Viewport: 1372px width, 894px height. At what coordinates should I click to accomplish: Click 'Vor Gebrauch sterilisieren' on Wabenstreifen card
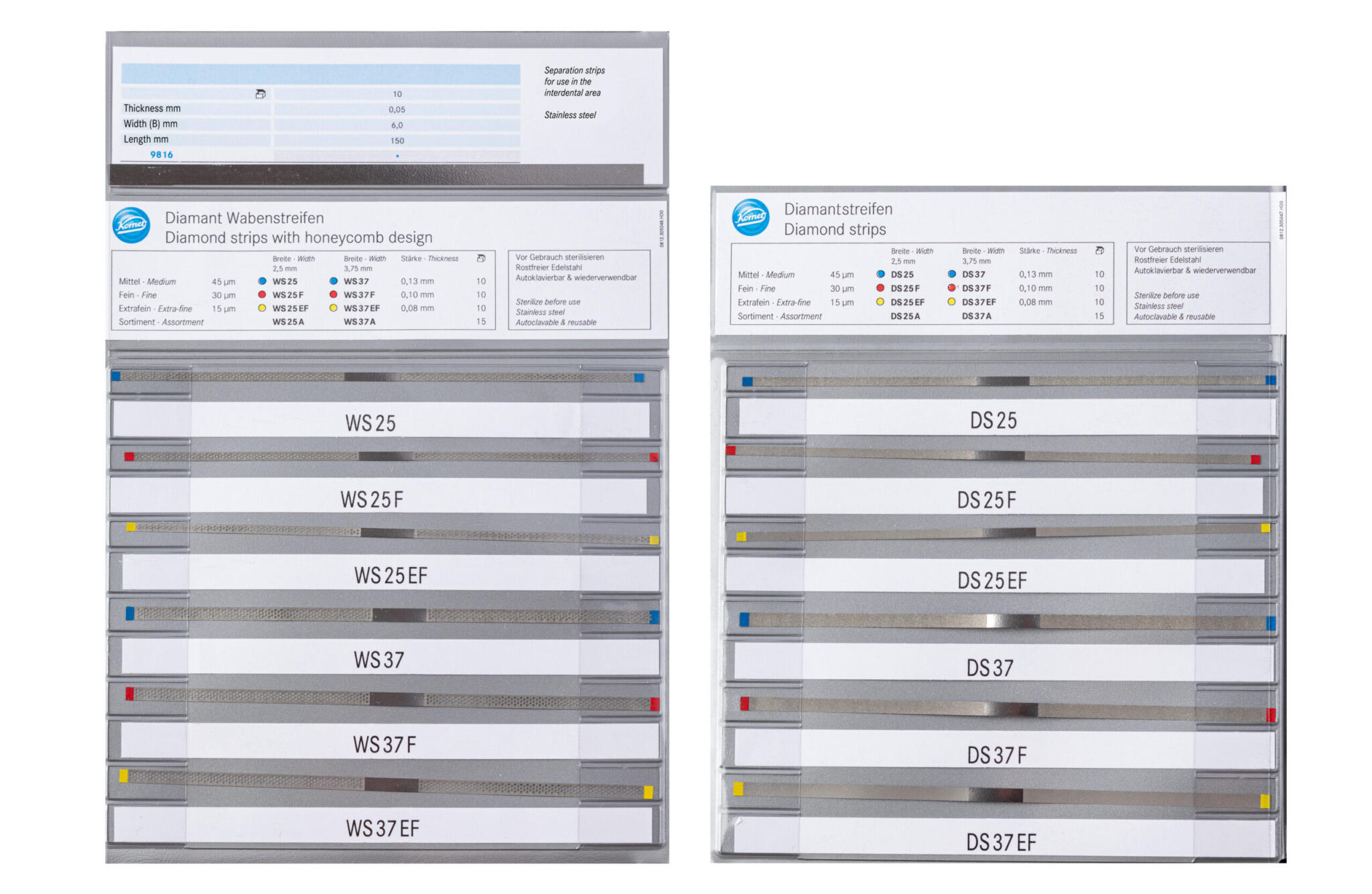(559, 257)
